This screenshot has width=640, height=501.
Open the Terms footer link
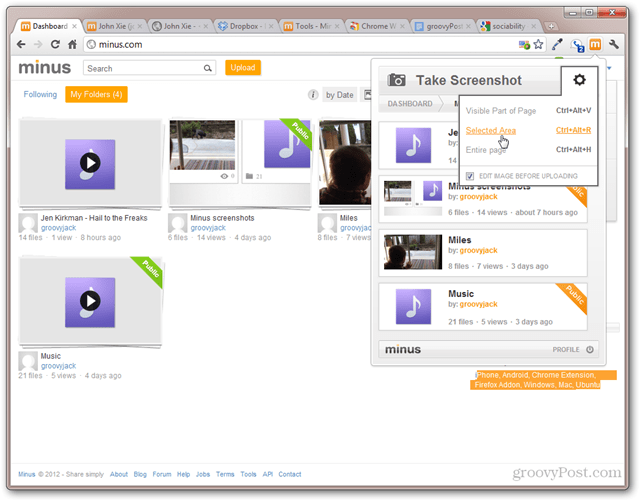(225, 474)
